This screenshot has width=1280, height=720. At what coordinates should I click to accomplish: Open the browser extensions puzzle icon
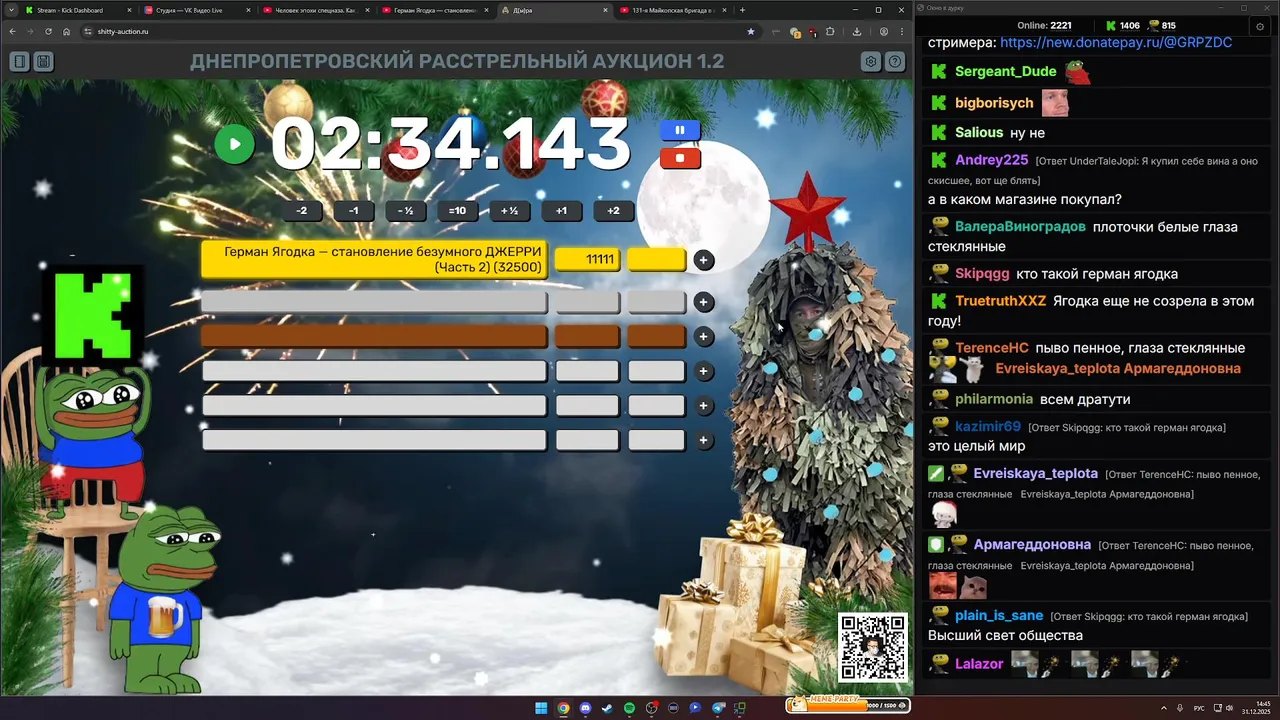[830, 31]
